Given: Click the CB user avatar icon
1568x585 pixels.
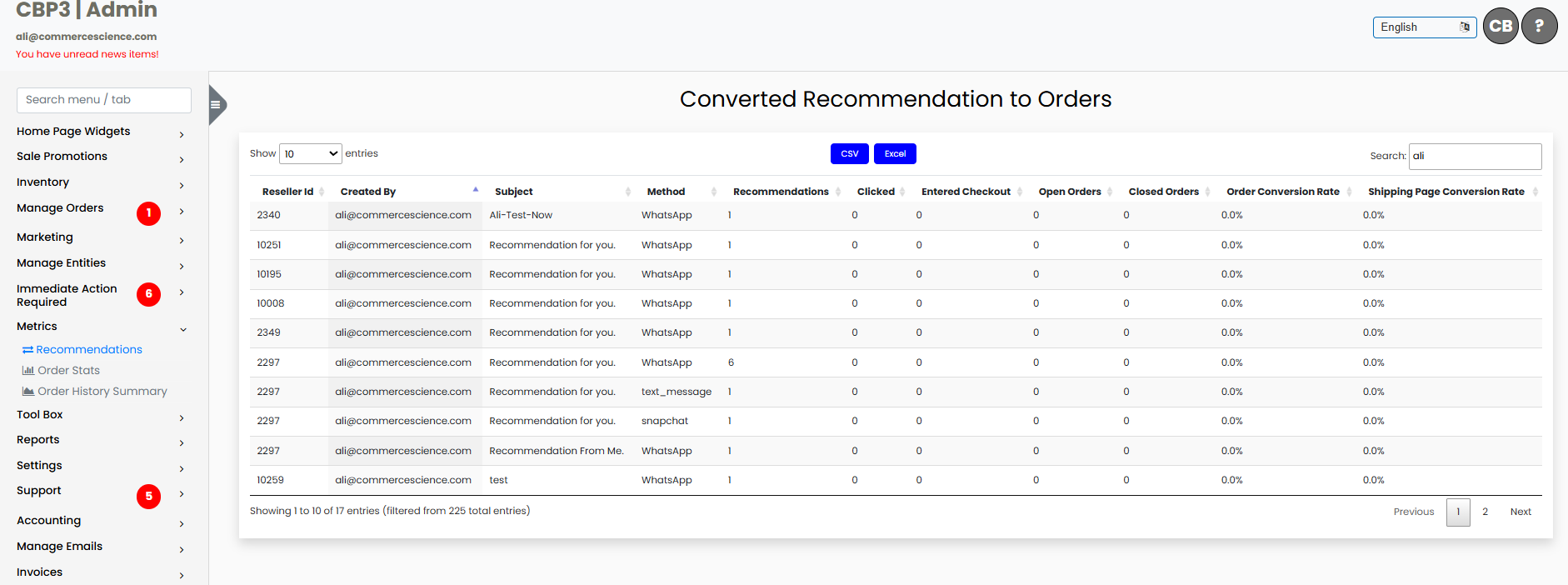Looking at the screenshot, I should [x=1501, y=27].
